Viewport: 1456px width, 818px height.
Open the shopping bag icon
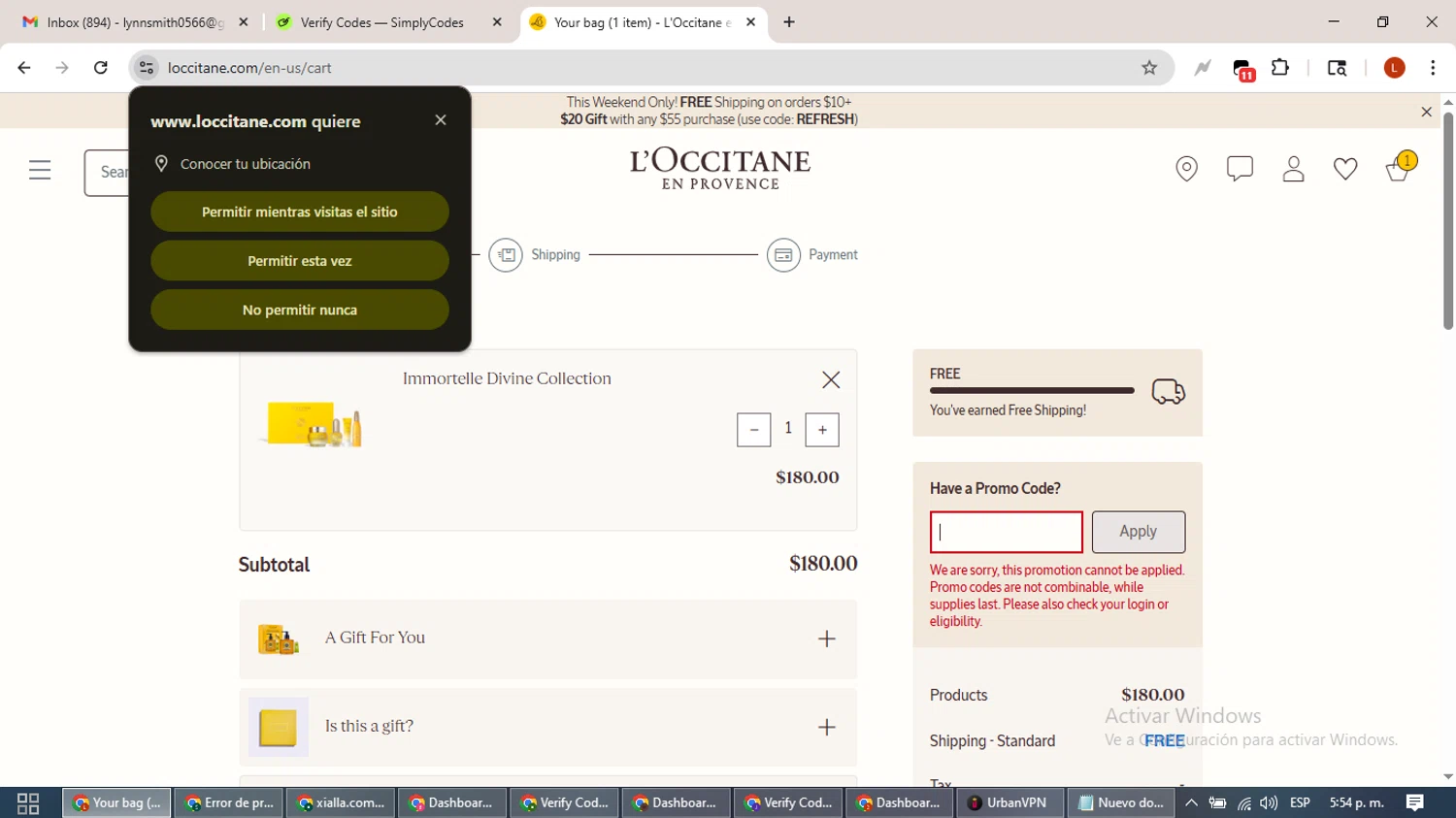(1399, 168)
